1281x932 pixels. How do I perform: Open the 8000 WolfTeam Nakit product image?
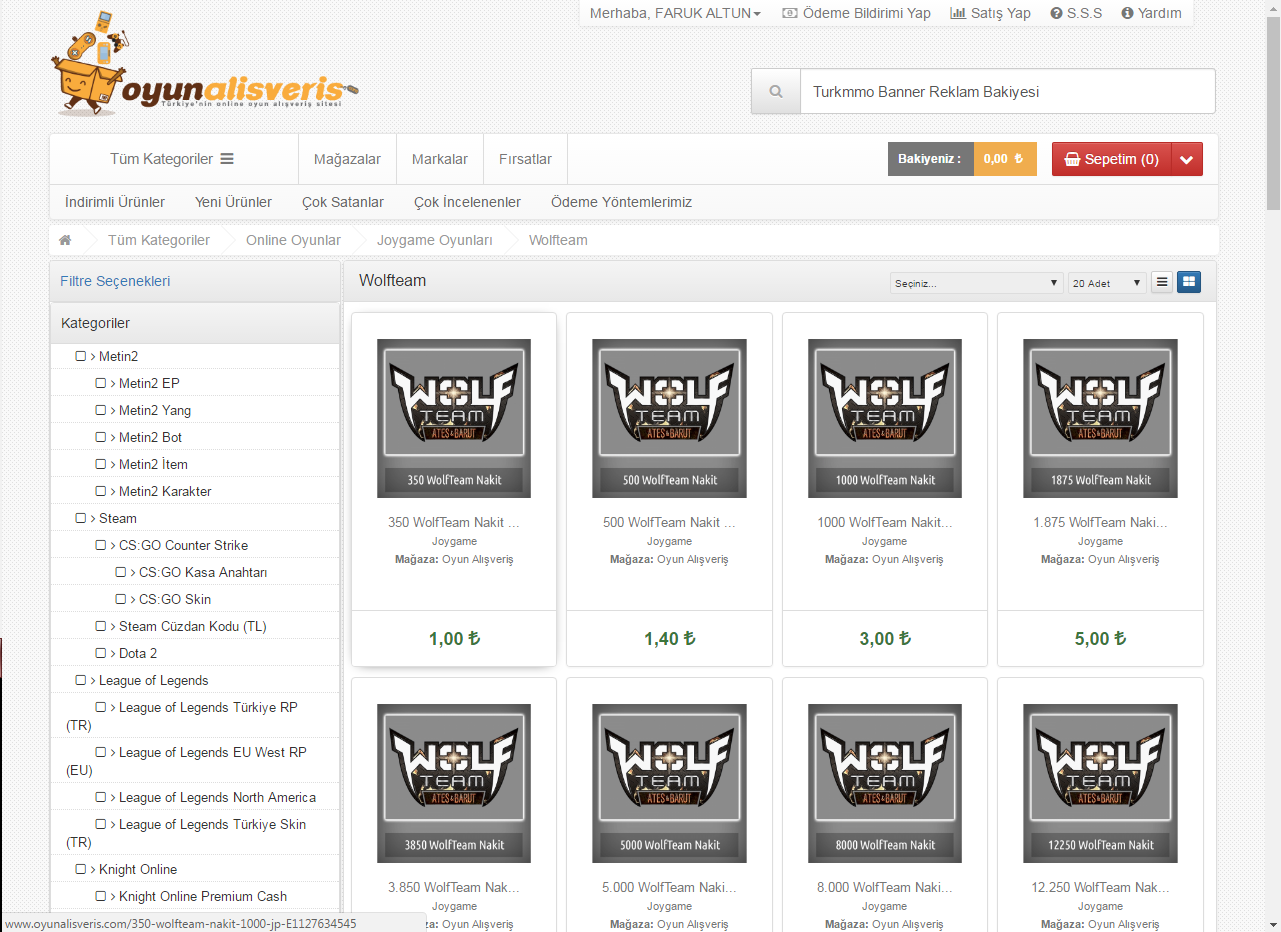click(885, 783)
